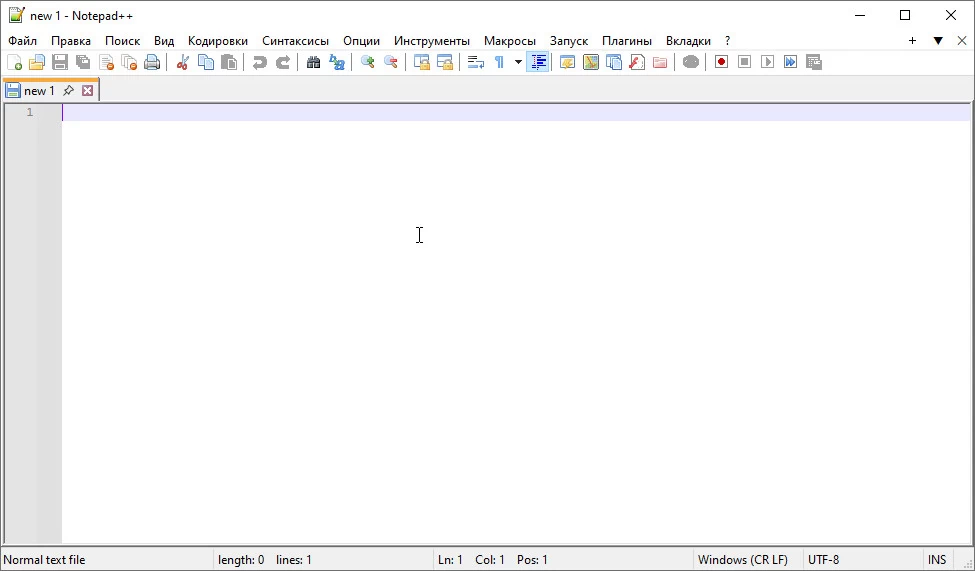Open the tab list down-triangle at top right
The image size is (975, 571).
(938, 41)
